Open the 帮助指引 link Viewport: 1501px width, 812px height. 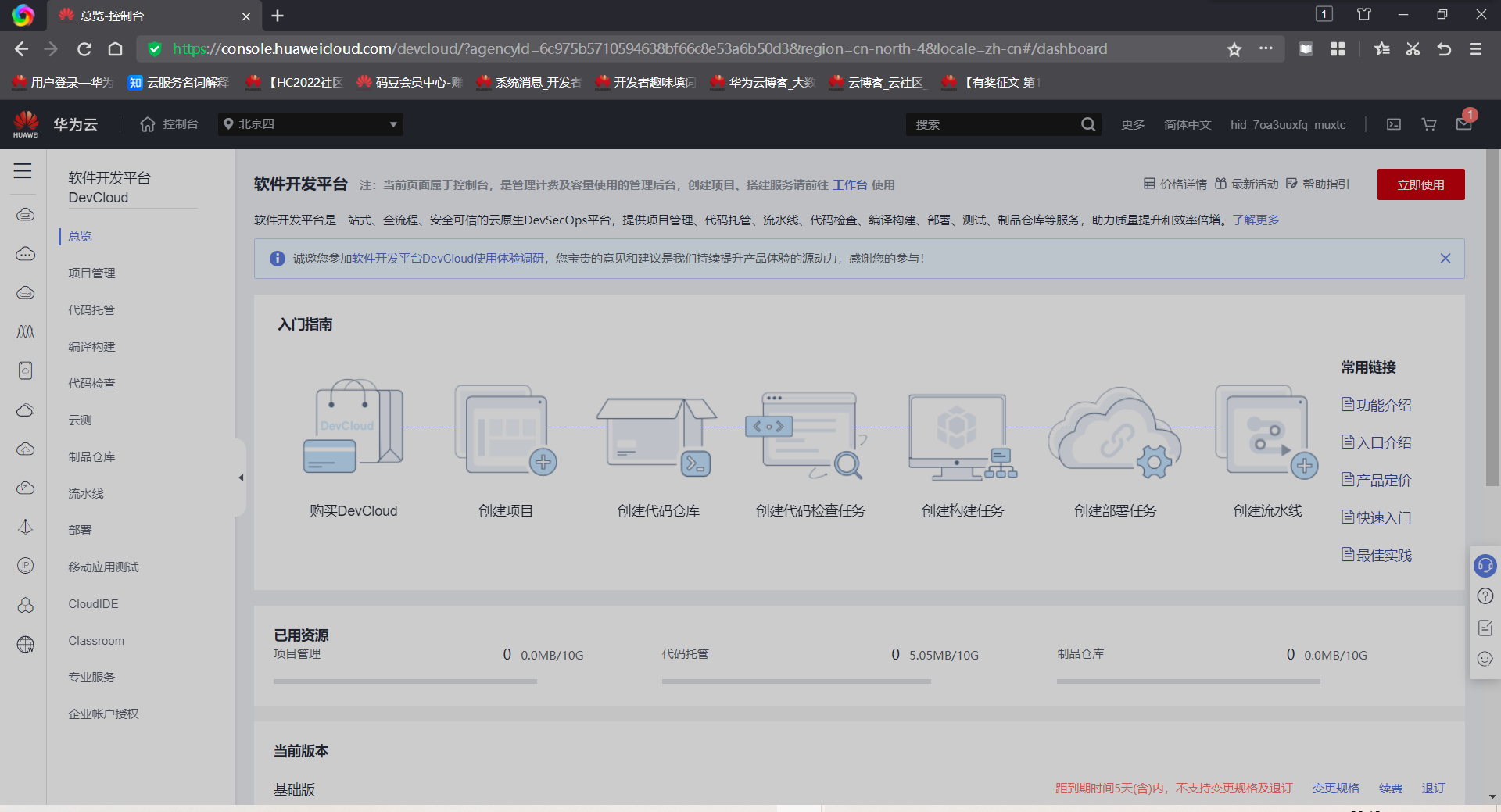pos(1317,184)
